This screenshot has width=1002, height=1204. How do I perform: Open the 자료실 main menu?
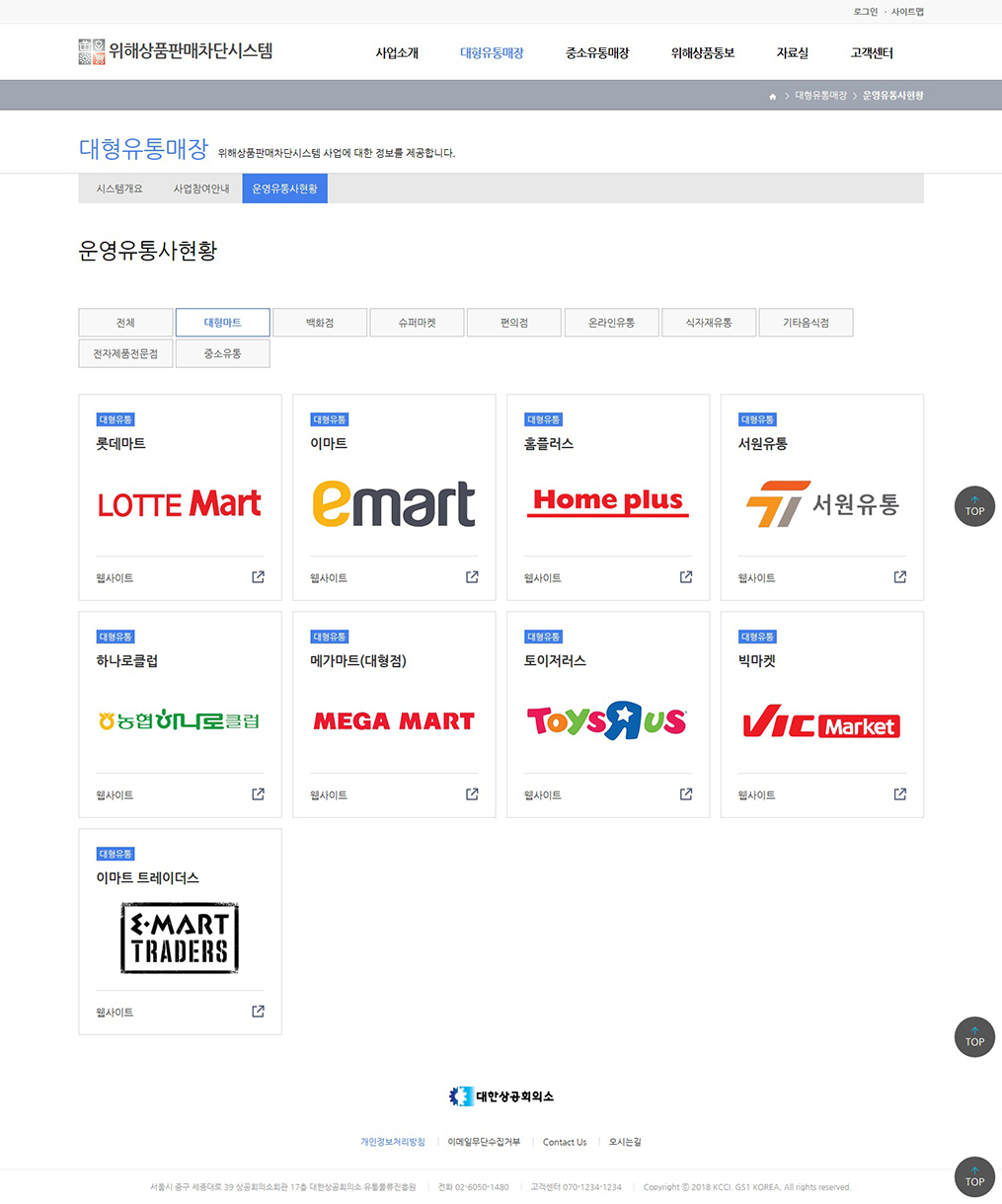pyautogui.click(x=793, y=53)
